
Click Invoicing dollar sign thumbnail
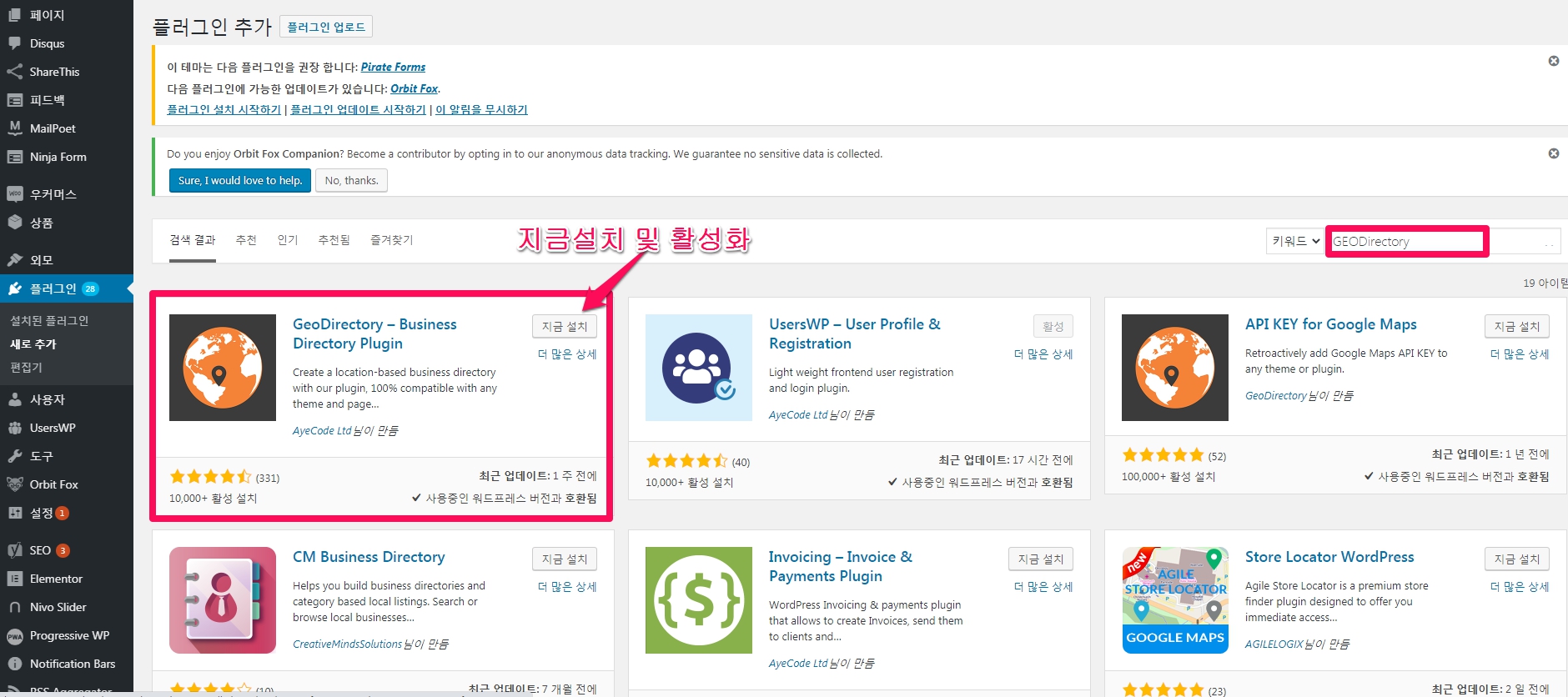699,600
